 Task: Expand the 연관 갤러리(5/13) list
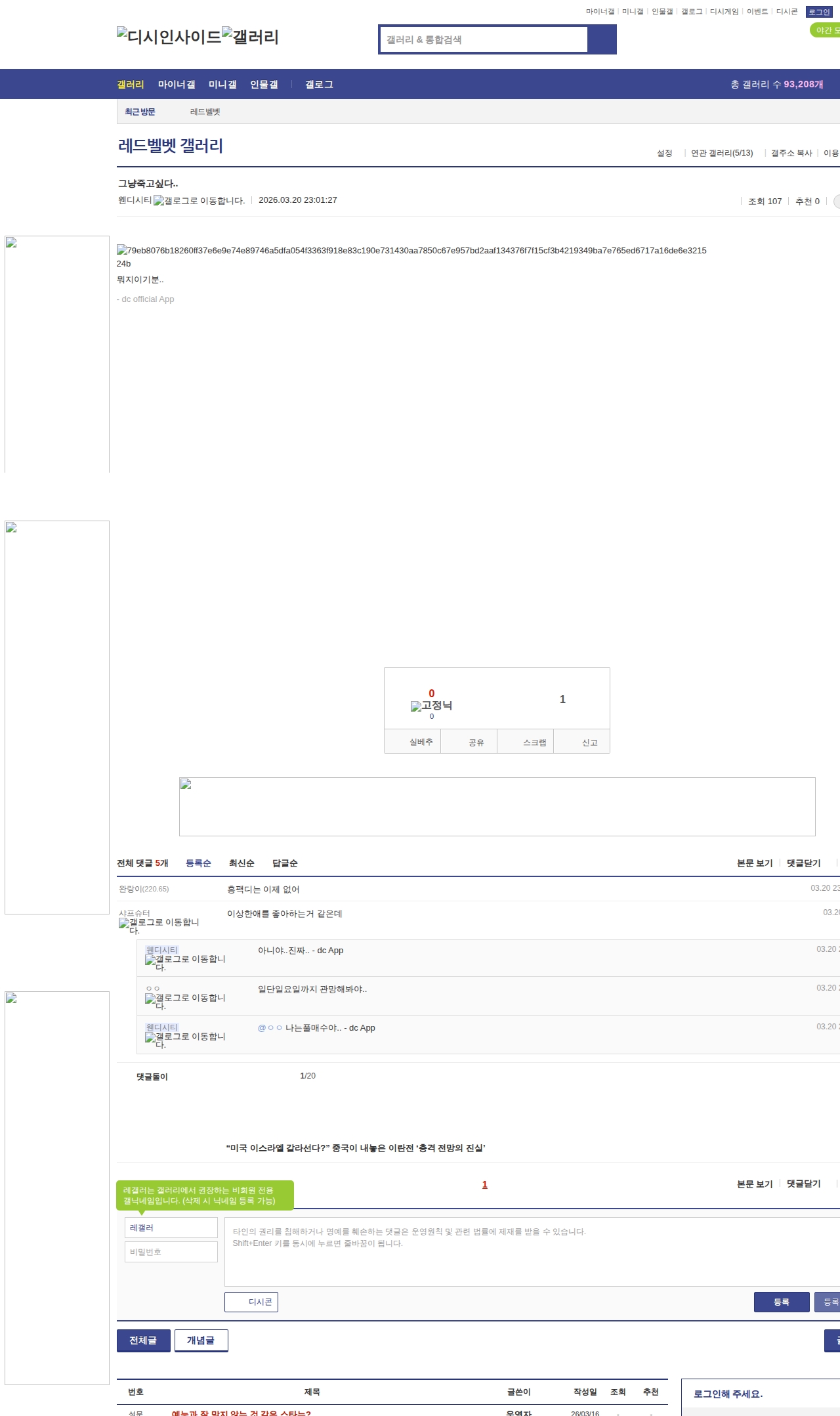click(x=722, y=153)
